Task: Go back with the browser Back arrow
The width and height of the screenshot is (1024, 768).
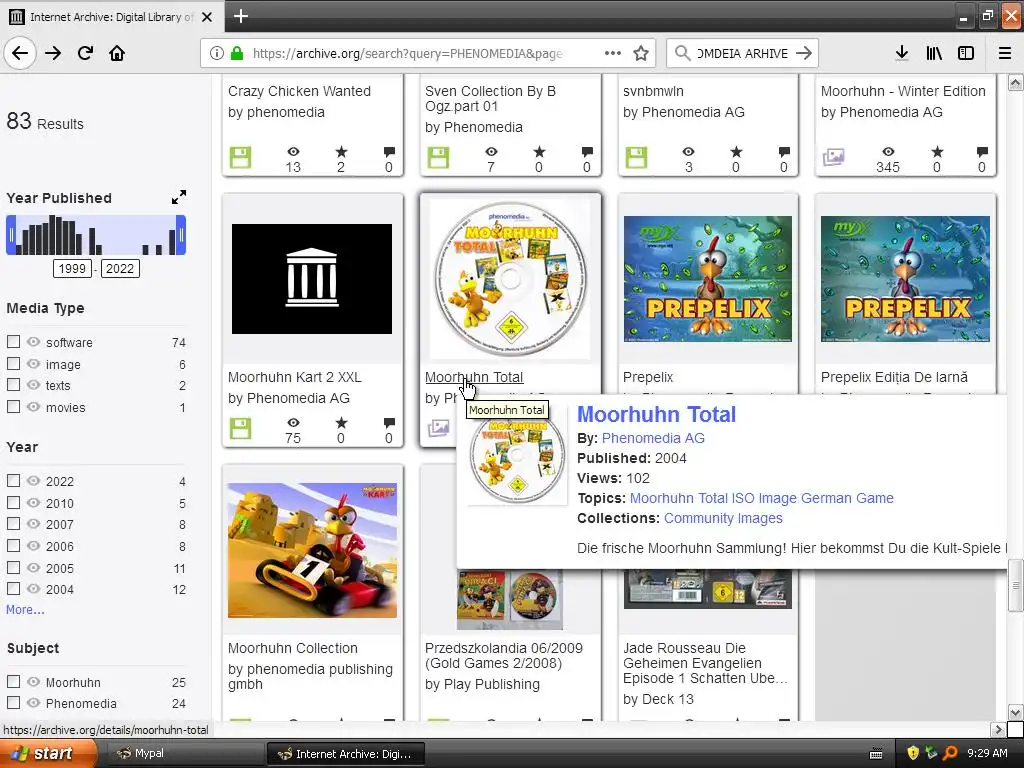Action: click(x=20, y=53)
